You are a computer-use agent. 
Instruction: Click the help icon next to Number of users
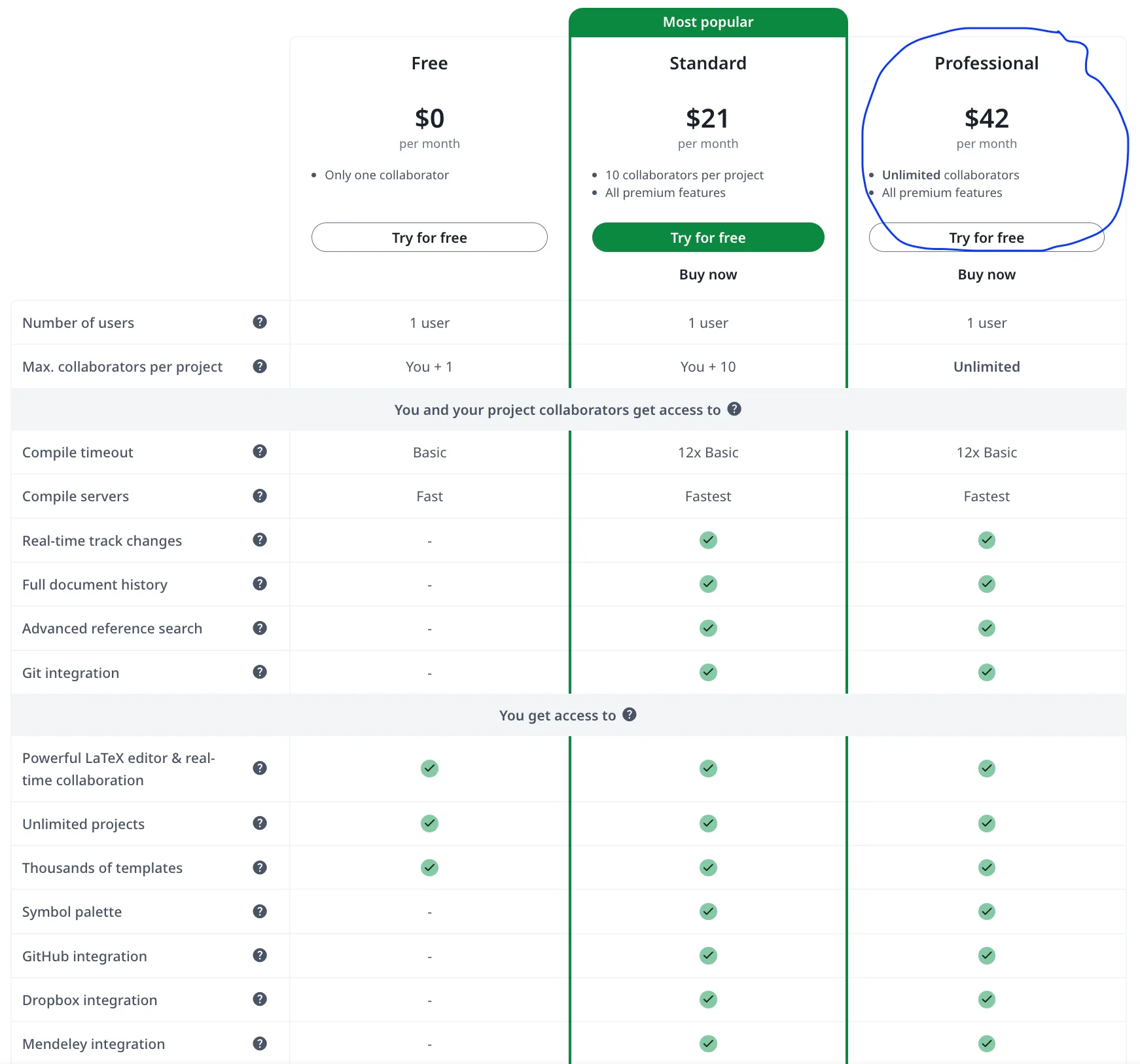coord(259,322)
